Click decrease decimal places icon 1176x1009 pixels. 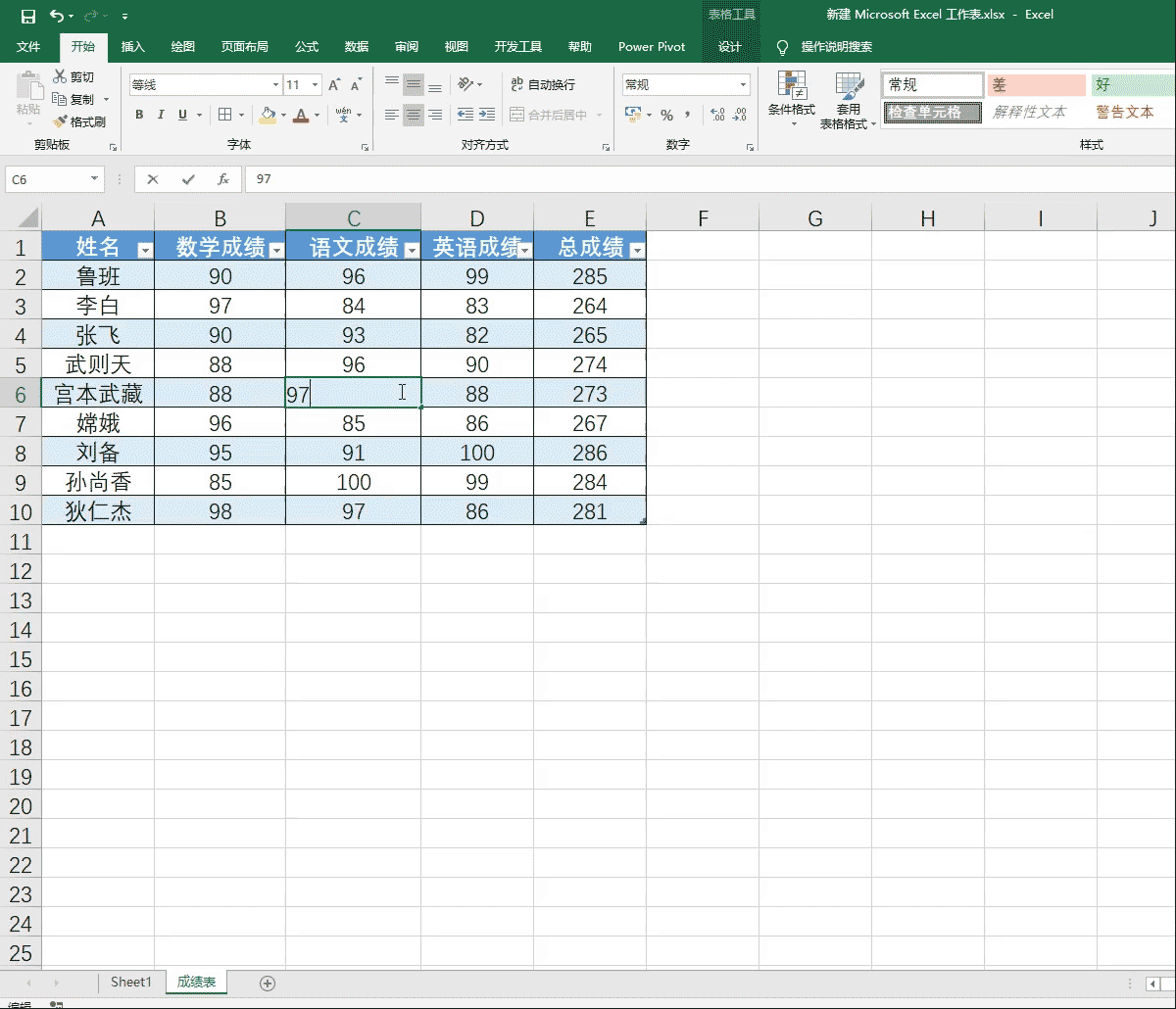[740, 115]
